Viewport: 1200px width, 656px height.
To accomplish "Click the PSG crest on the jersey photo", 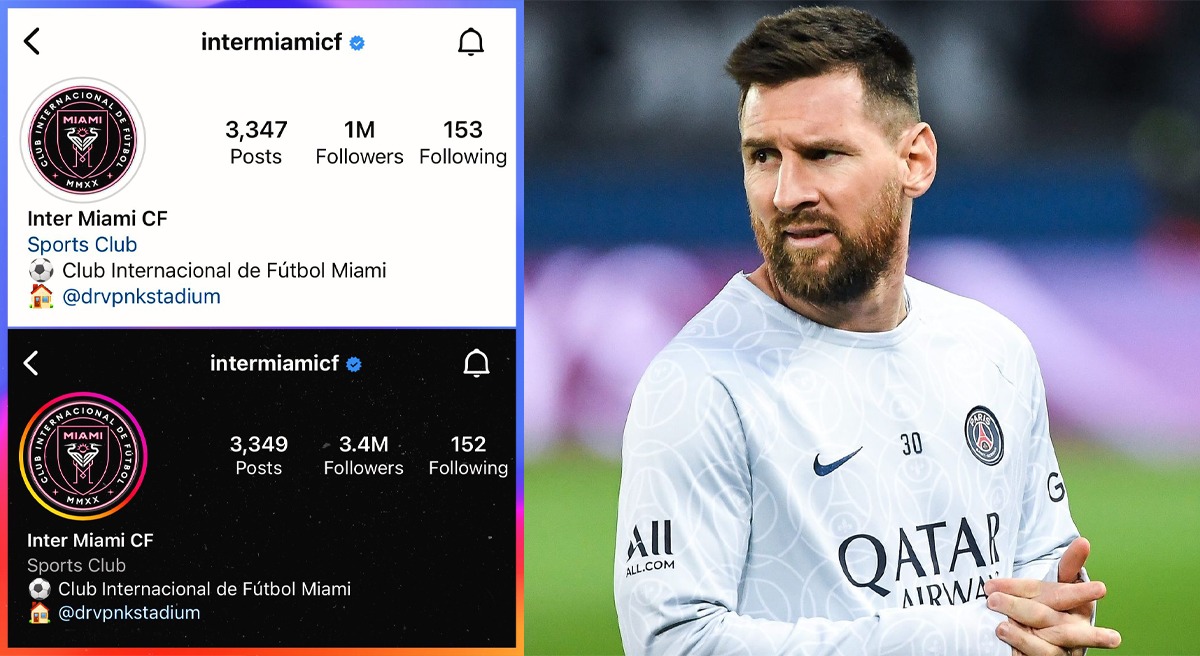I will tap(984, 435).
